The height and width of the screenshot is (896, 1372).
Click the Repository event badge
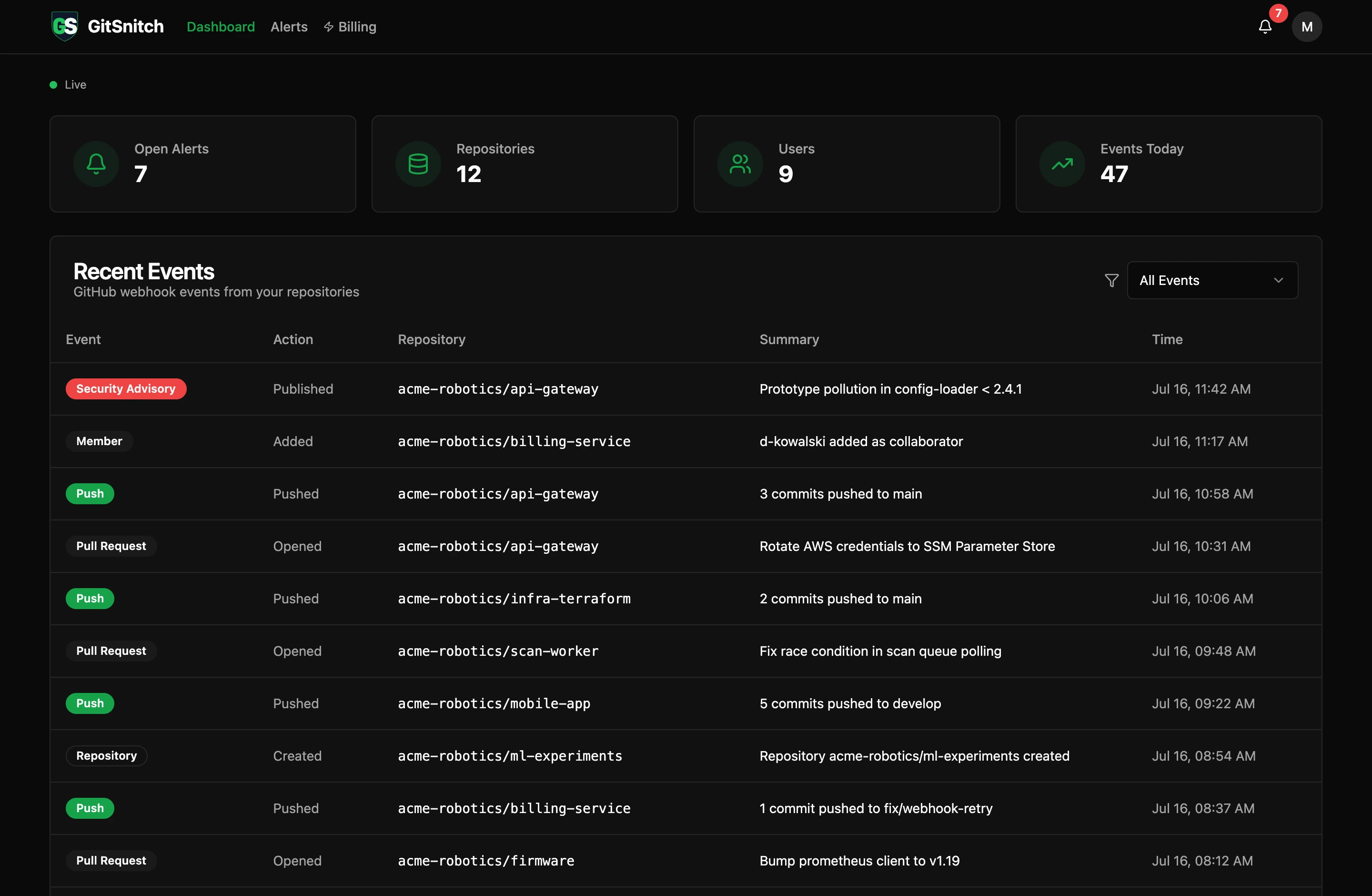[107, 756]
